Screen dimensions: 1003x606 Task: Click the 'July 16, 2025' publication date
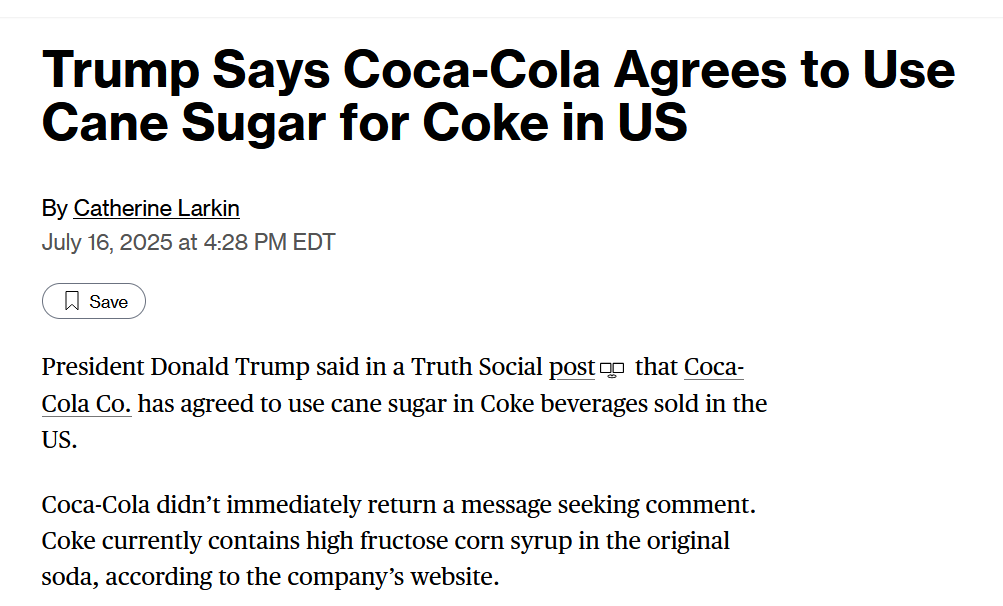[107, 242]
